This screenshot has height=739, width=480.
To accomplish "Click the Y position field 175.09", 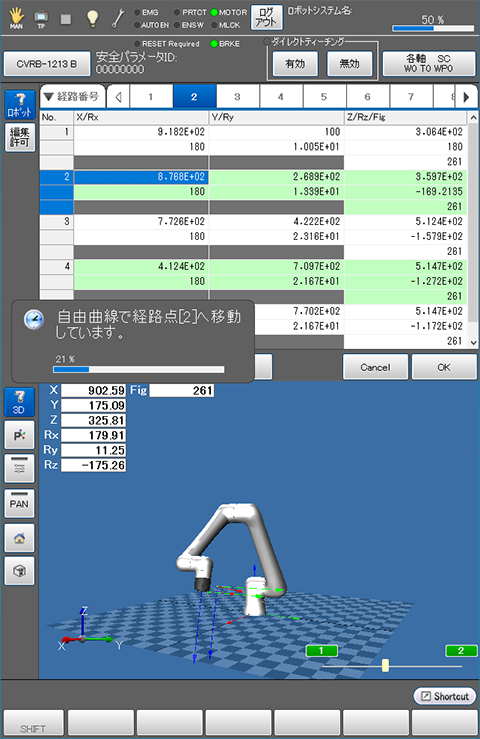I will pos(93,405).
